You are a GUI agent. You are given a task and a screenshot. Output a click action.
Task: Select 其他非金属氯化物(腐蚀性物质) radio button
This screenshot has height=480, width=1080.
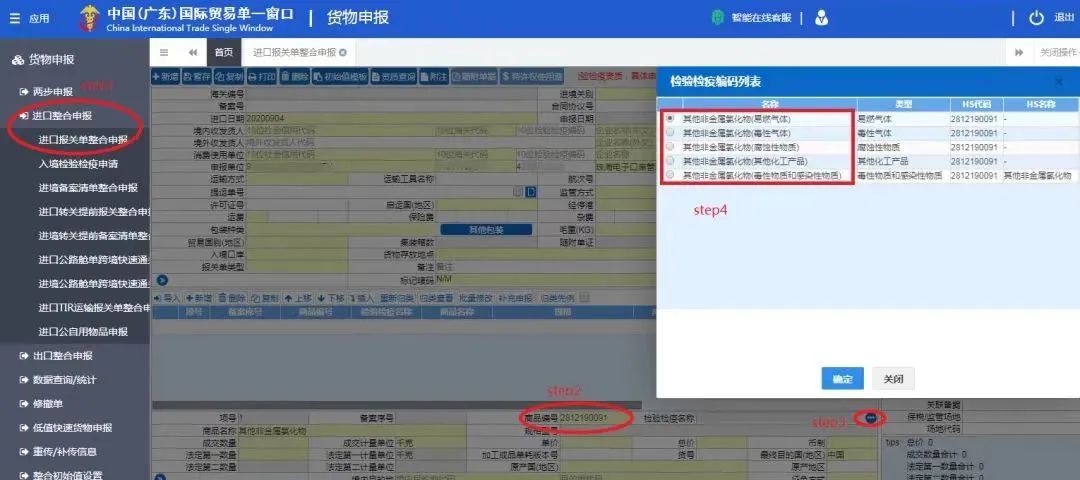670,147
